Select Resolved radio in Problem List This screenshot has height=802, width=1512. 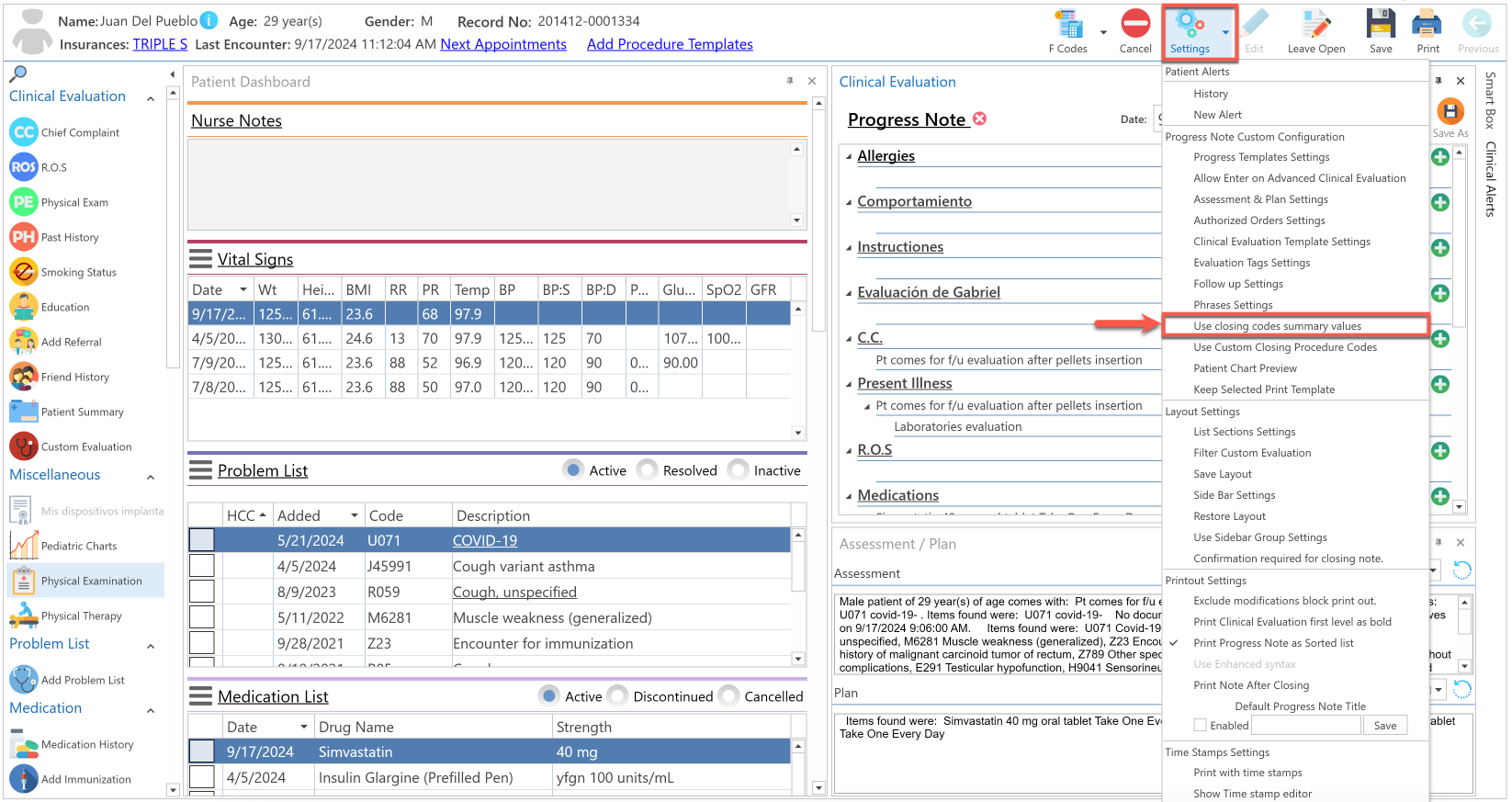pyautogui.click(x=647, y=470)
